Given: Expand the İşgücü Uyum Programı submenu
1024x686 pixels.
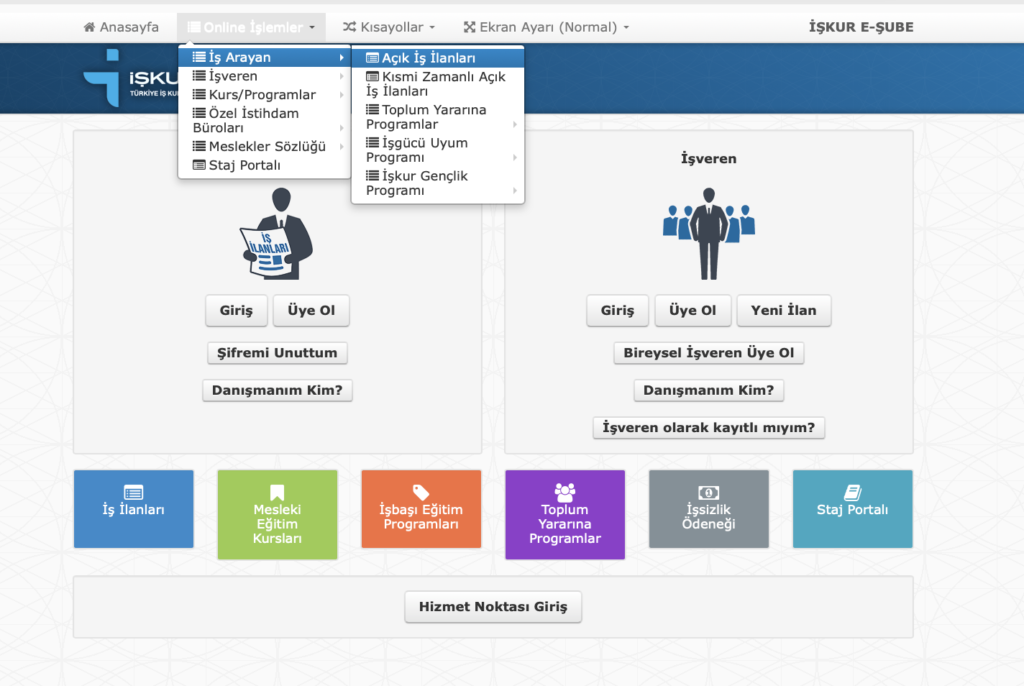Looking at the screenshot, I should [x=437, y=150].
